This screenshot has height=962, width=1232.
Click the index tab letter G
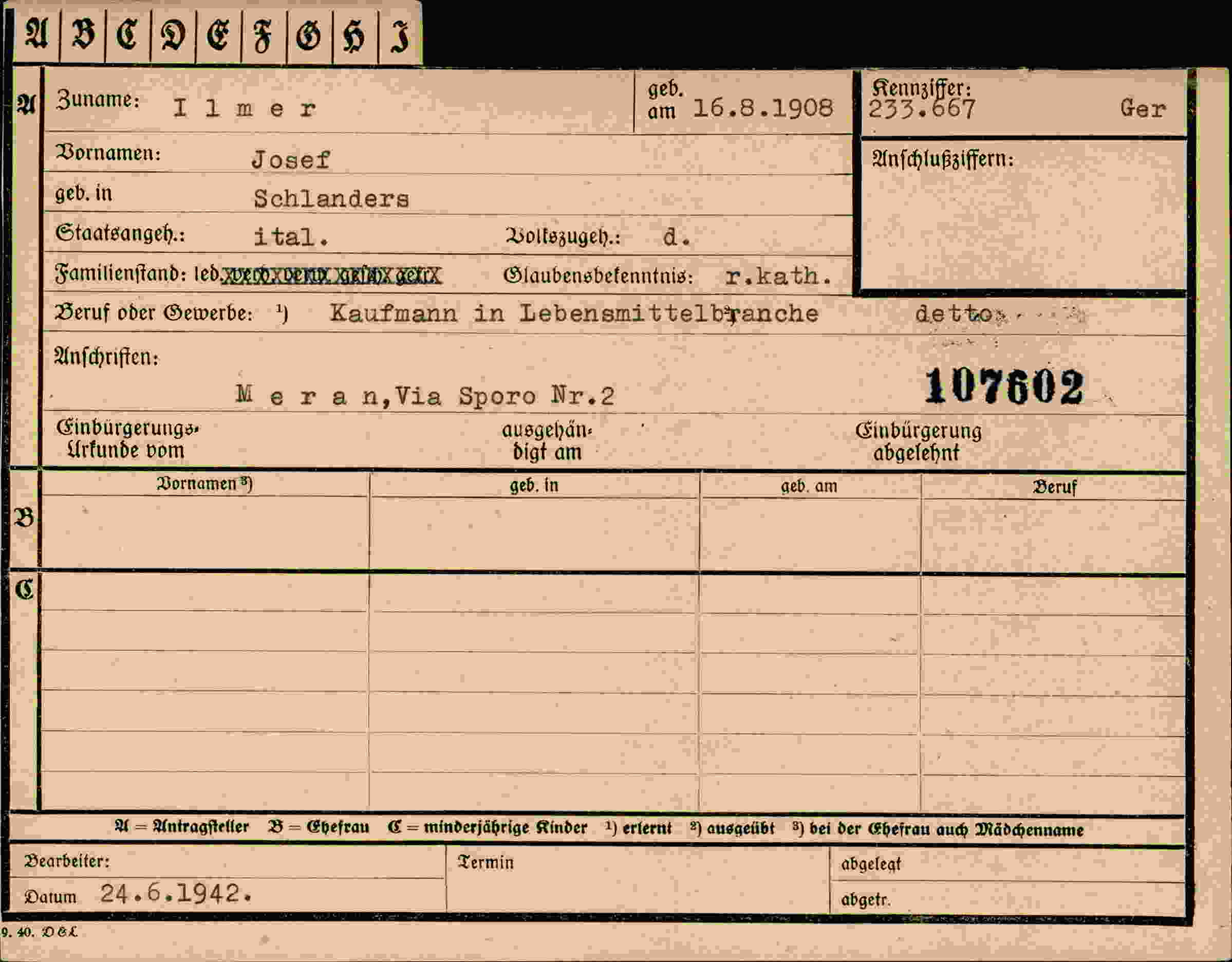coord(309,36)
